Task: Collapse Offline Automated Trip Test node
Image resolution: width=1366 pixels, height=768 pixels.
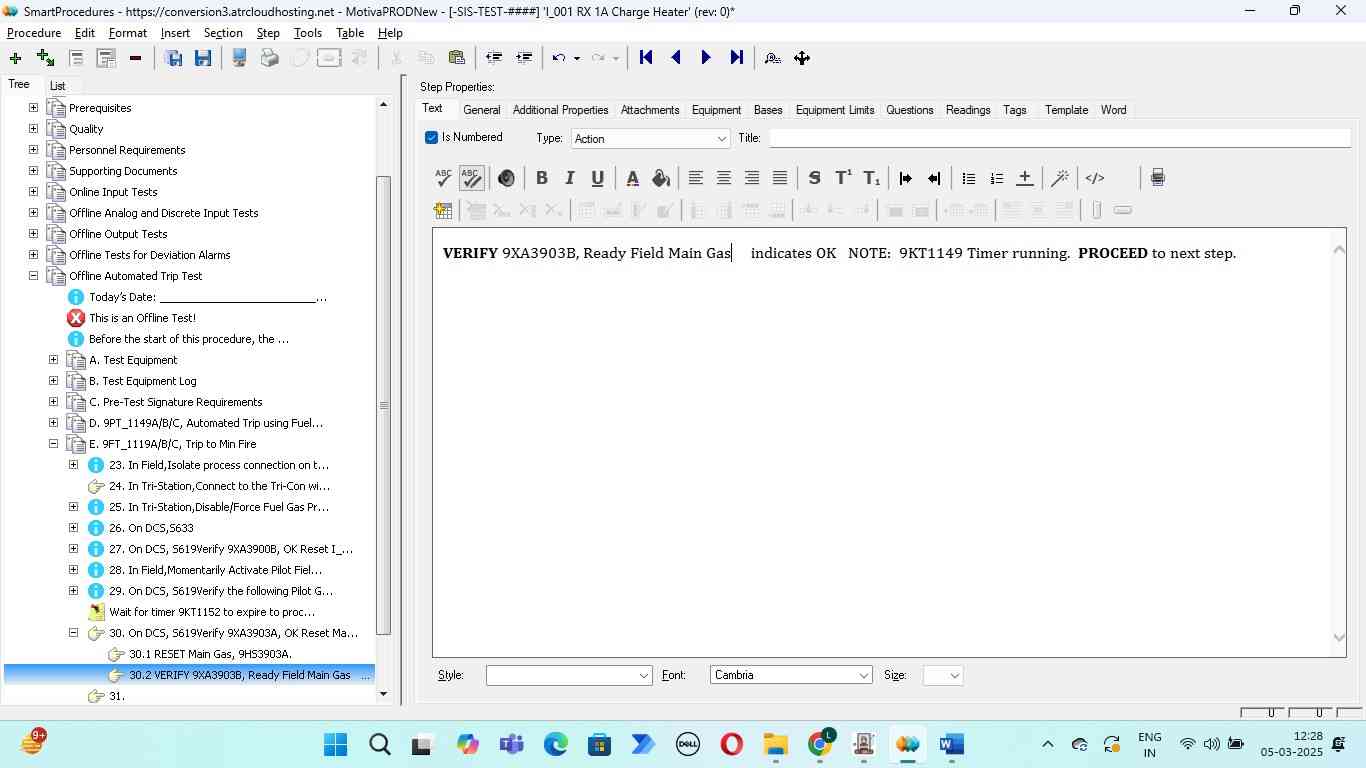Action: tap(33, 276)
